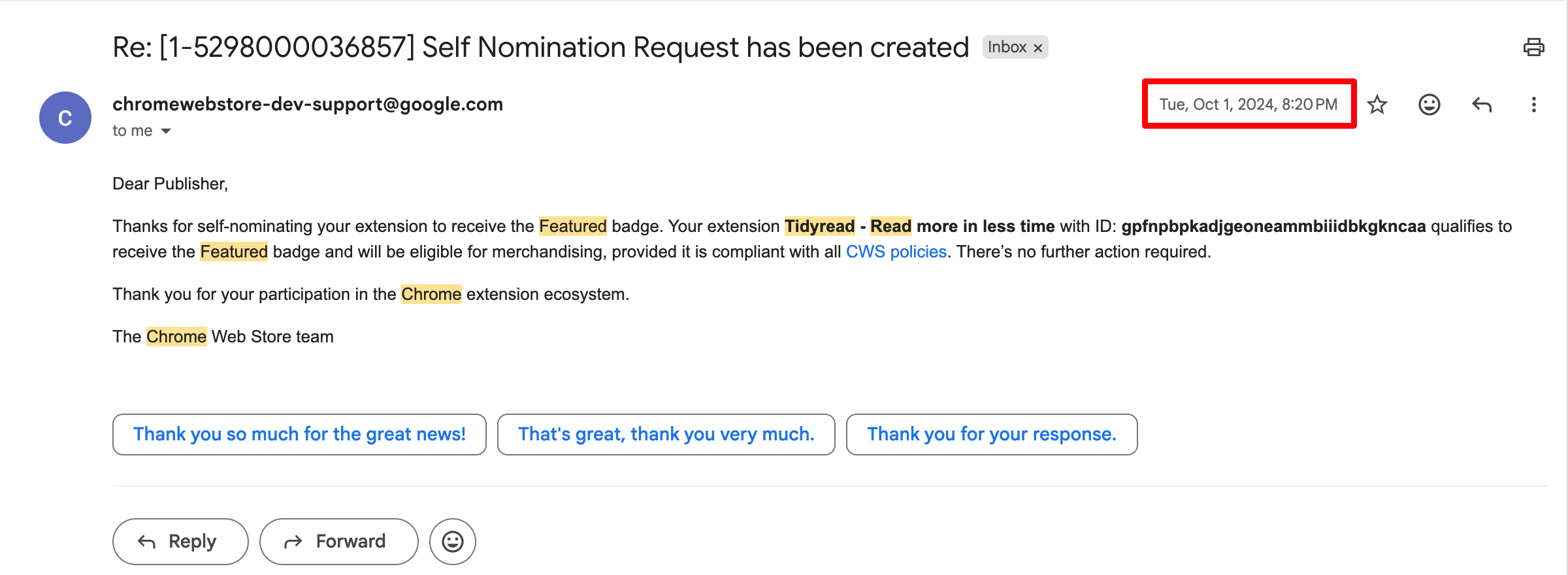
Task: Select "That's great, thank you very much." reply
Action: click(666, 435)
